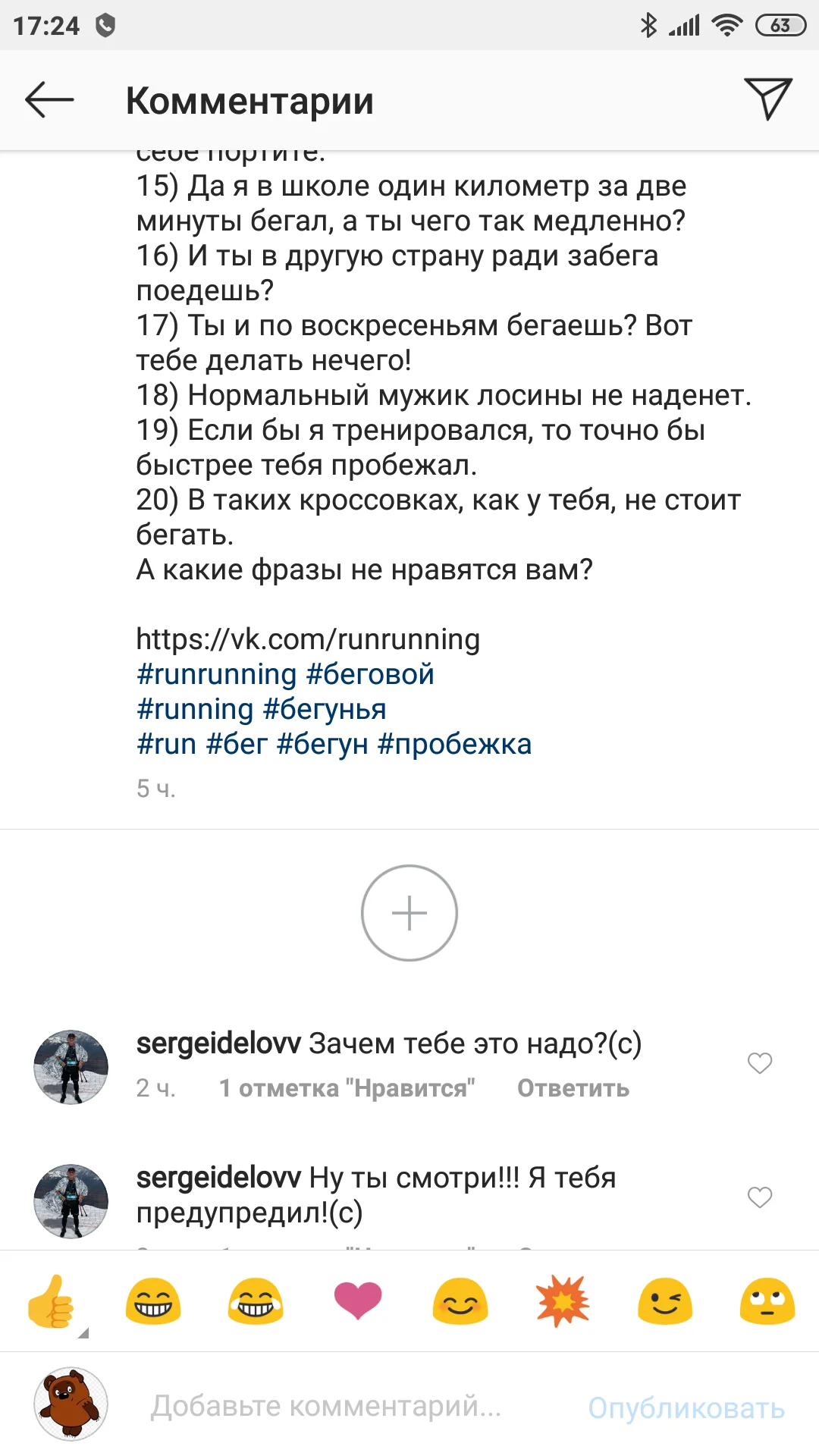
Task: Open the hashtag #runrunning link
Action: click(x=216, y=673)
